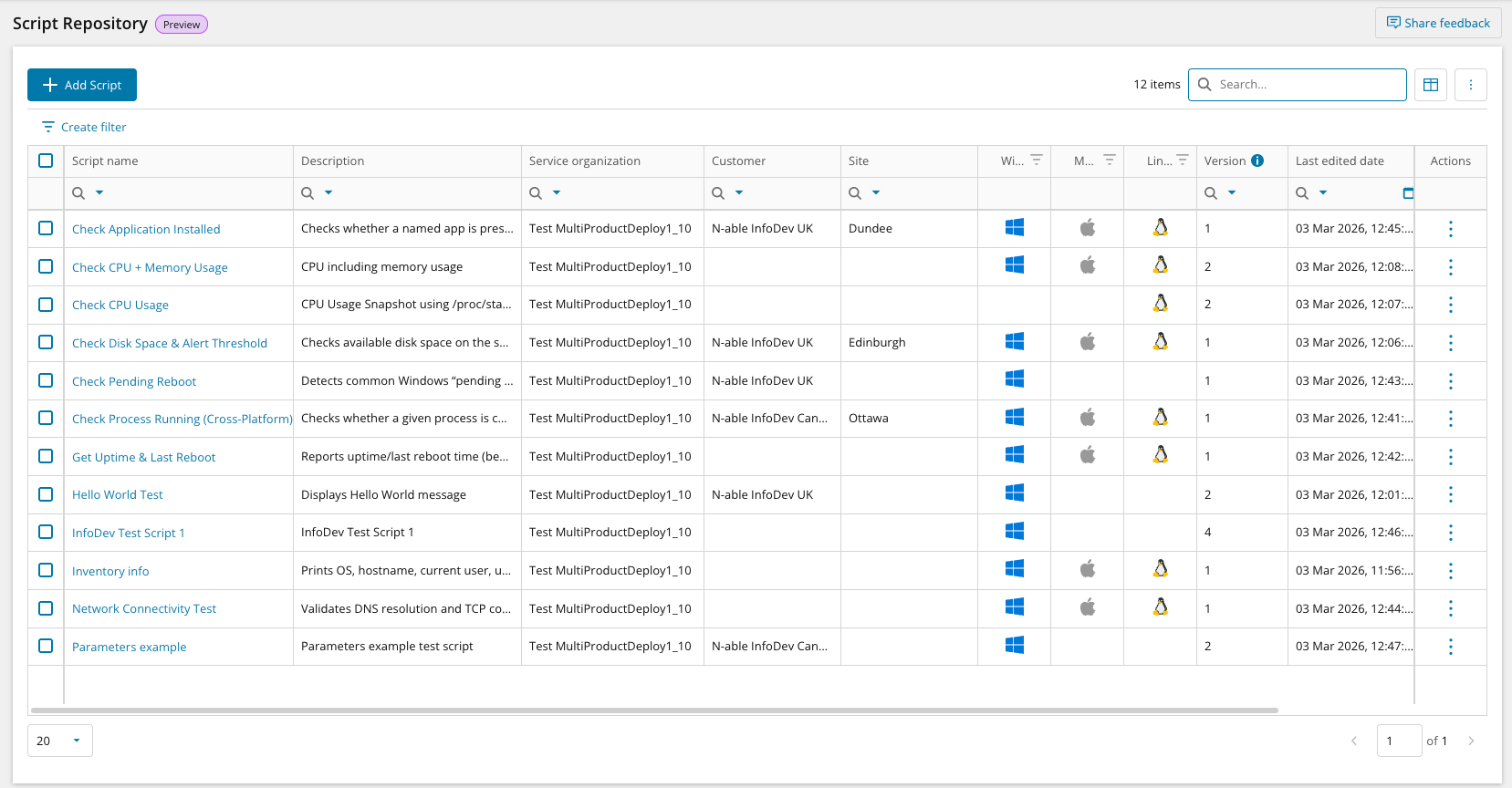Sort by the Site column header
This screenshot has width=1512, height=788.
(x=859, y=161)
